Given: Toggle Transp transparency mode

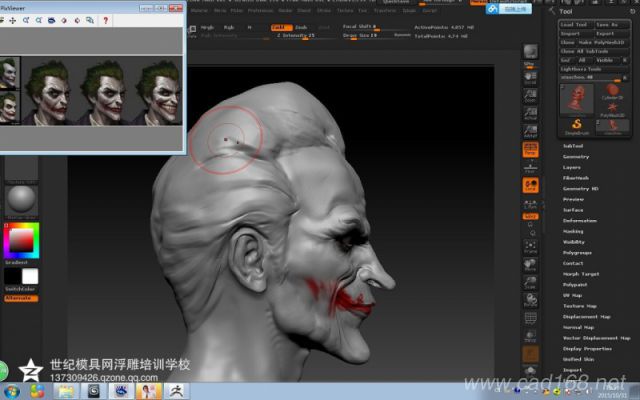Looking at the screenshot, I should (x=531, y=336).
